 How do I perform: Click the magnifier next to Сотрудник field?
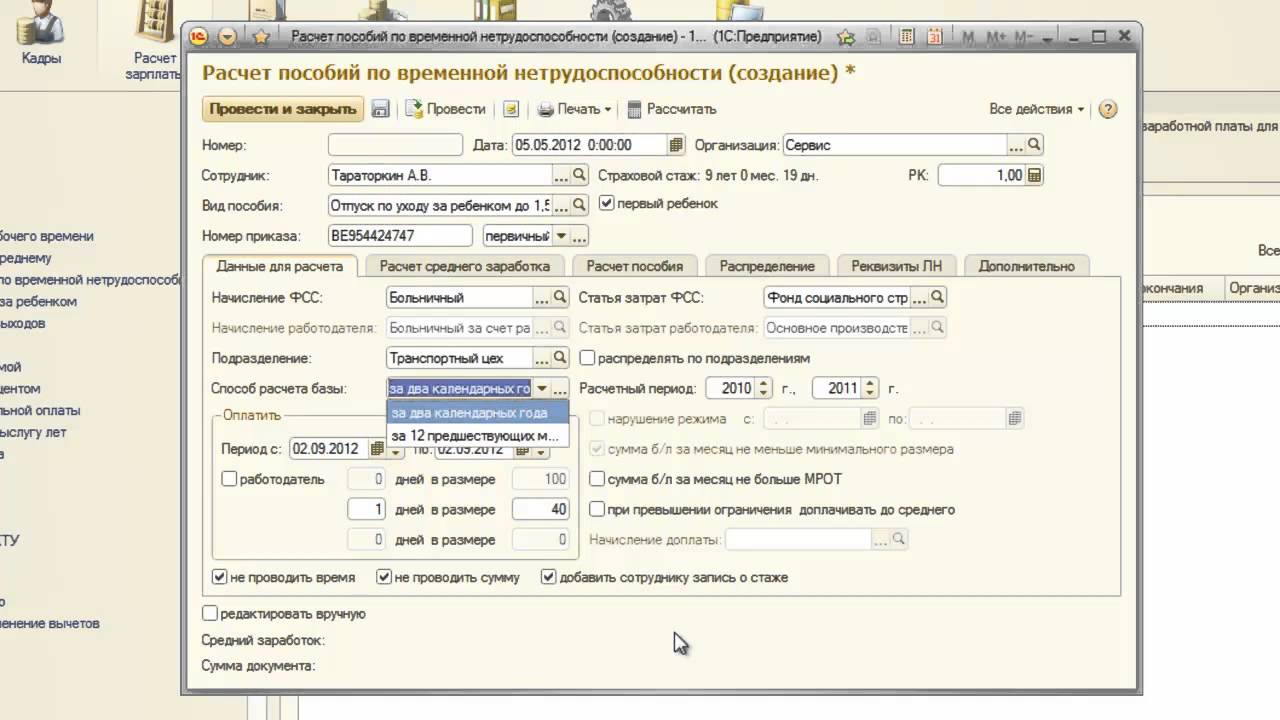tap(579, 175)
